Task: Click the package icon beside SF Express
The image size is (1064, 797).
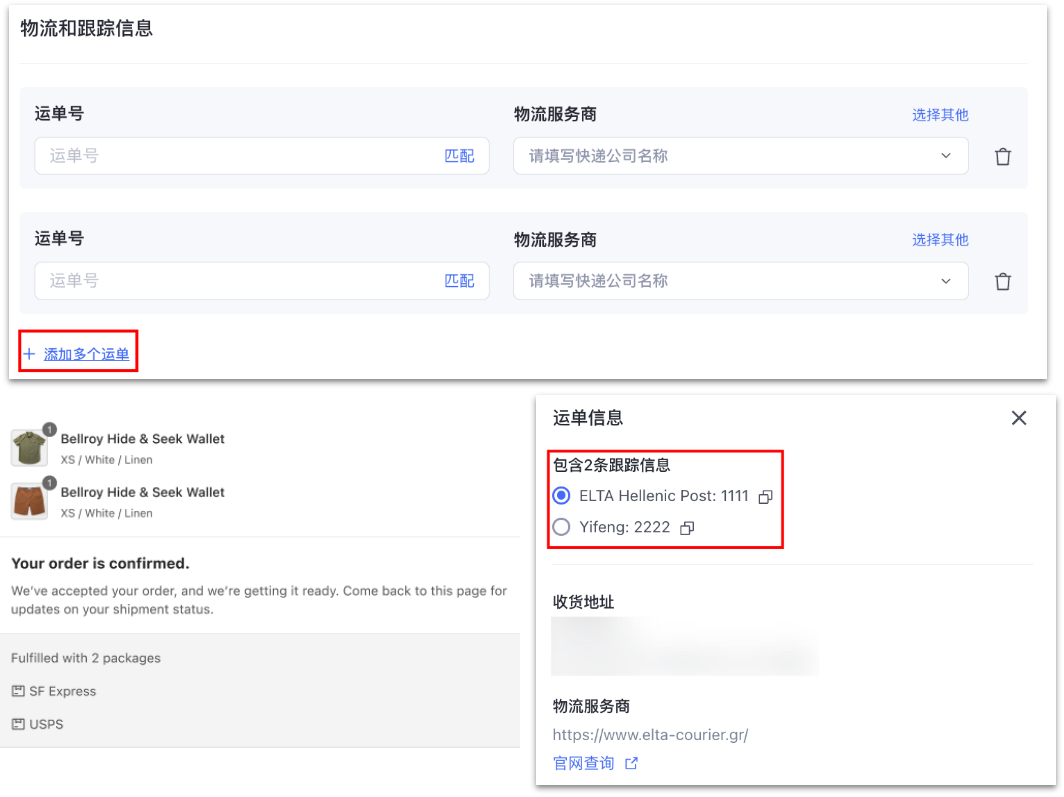Action: tap(18, 692)
